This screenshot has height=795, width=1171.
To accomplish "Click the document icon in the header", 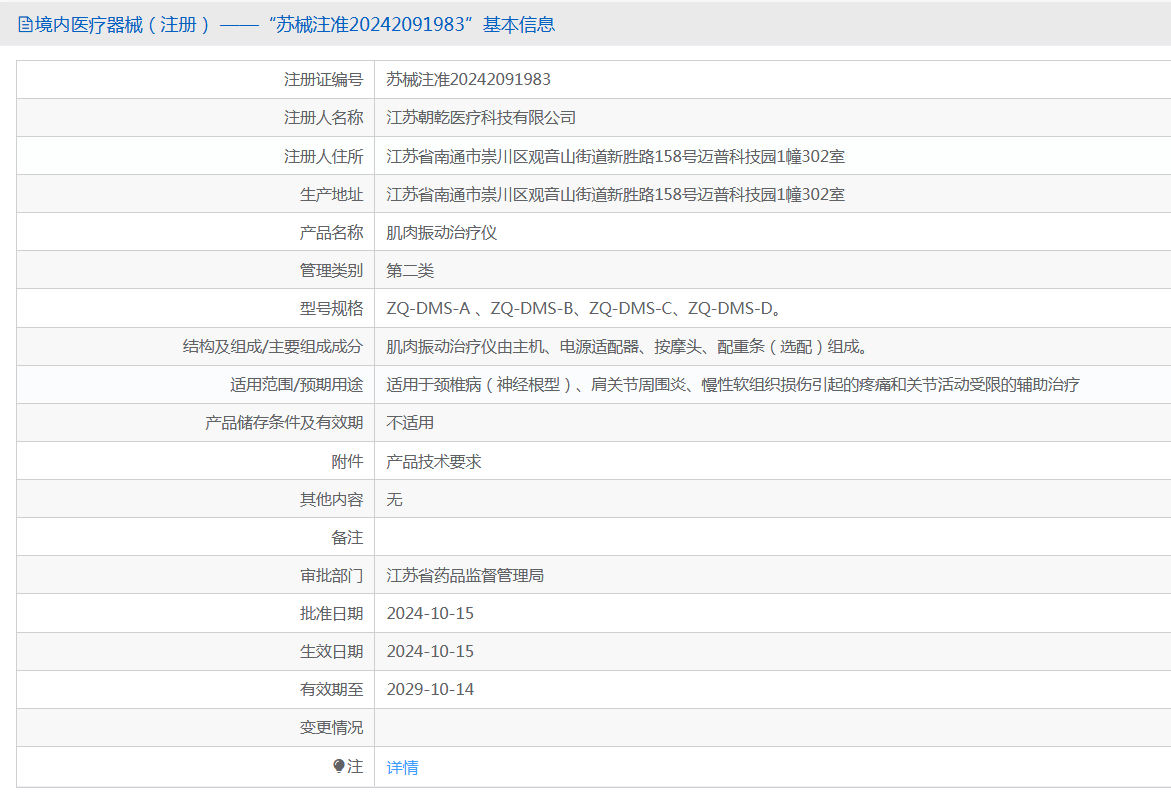I will (x=25, y=25).
